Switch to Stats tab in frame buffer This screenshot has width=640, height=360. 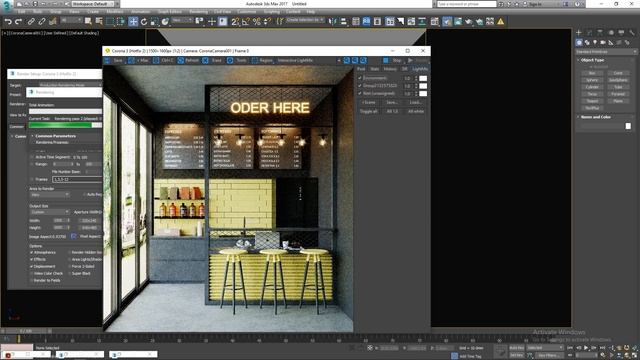point(374,69)
